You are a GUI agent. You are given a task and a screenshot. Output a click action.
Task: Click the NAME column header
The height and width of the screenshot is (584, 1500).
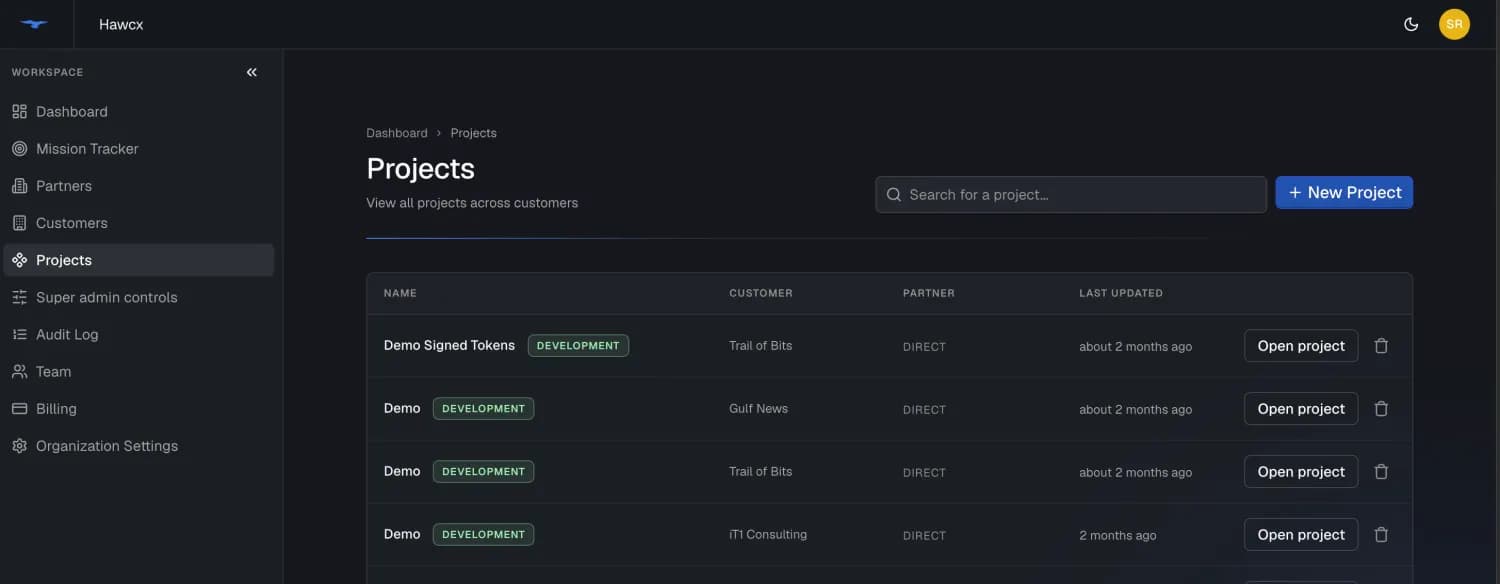click(400, 293)
